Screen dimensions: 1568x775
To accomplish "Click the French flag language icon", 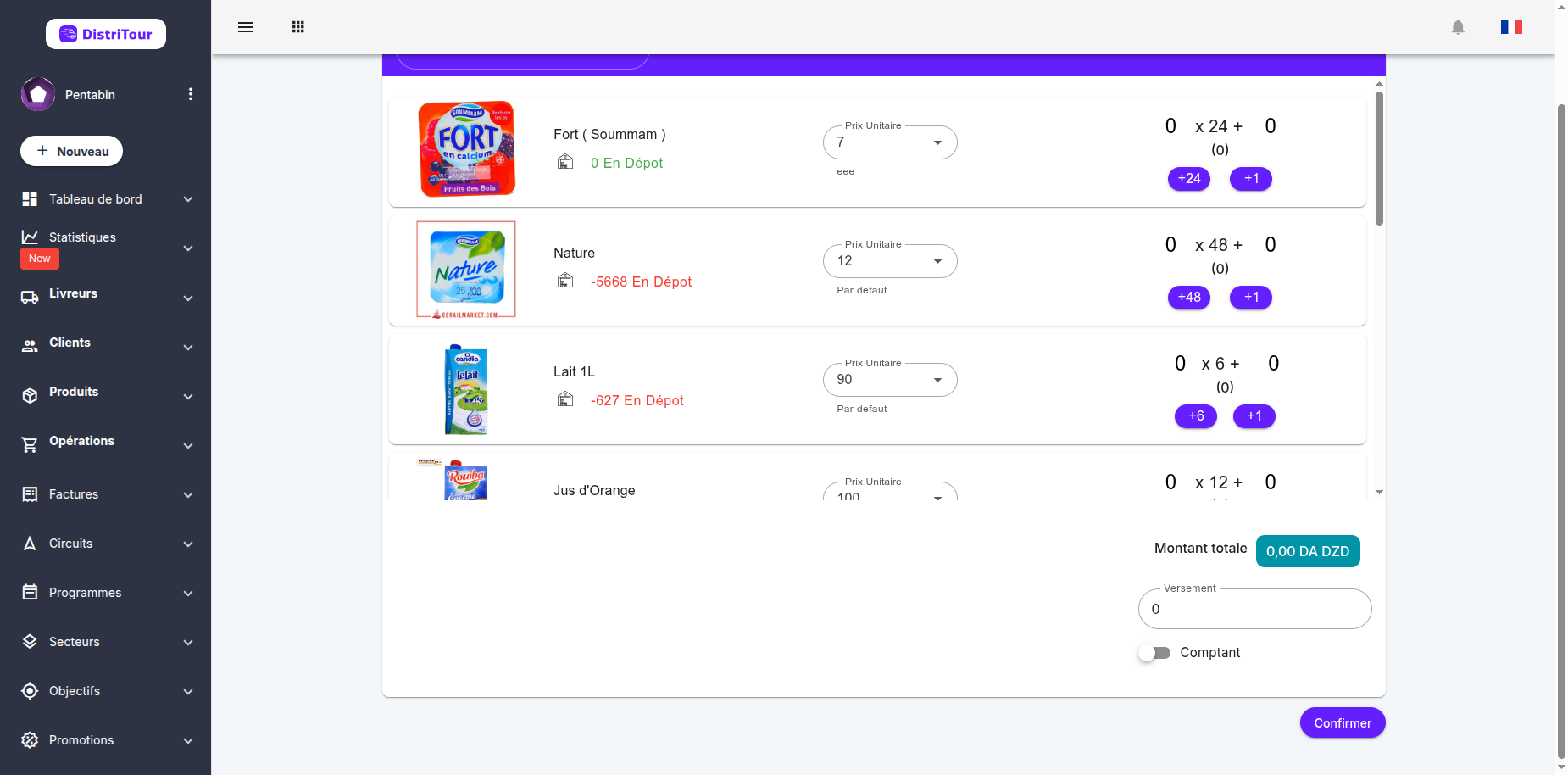I will (1511, 27).
